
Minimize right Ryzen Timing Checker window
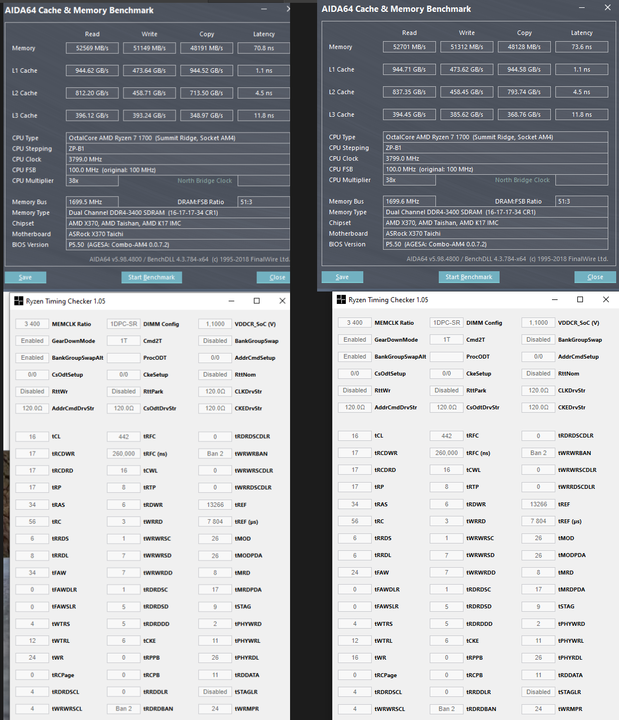tap(555, 299)
